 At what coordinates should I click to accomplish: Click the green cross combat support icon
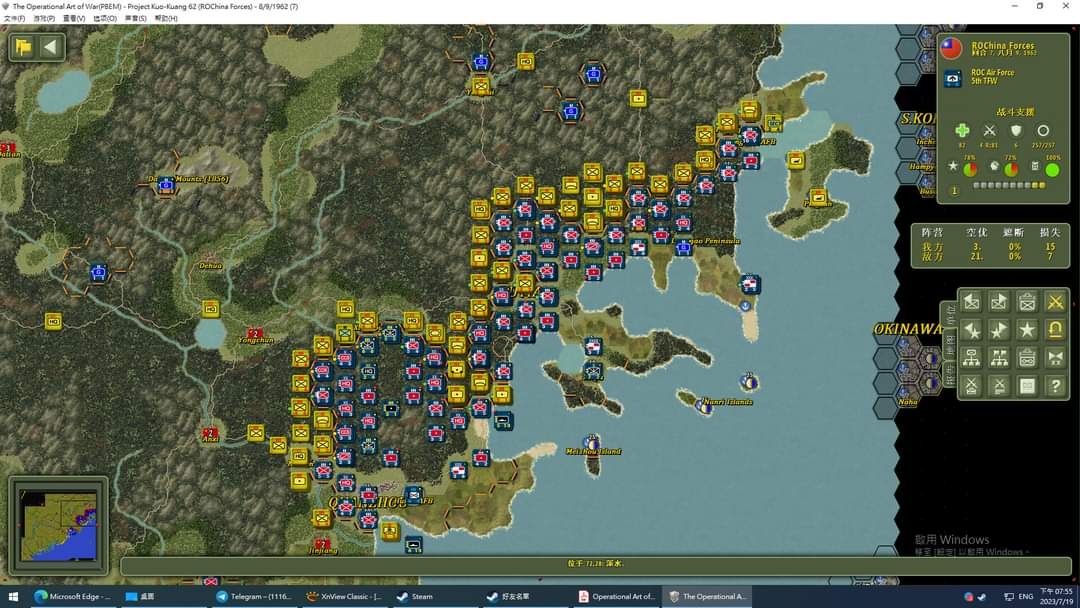click(962, 131)
